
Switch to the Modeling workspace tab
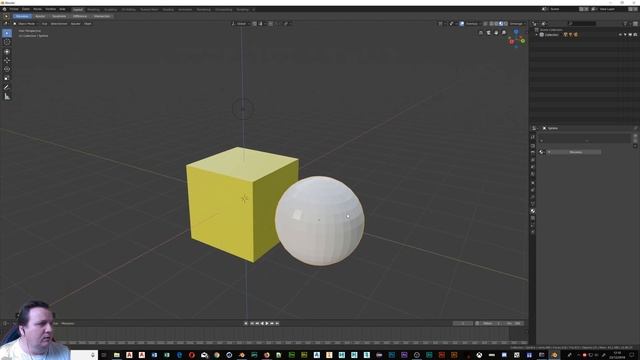coord(93,9)
